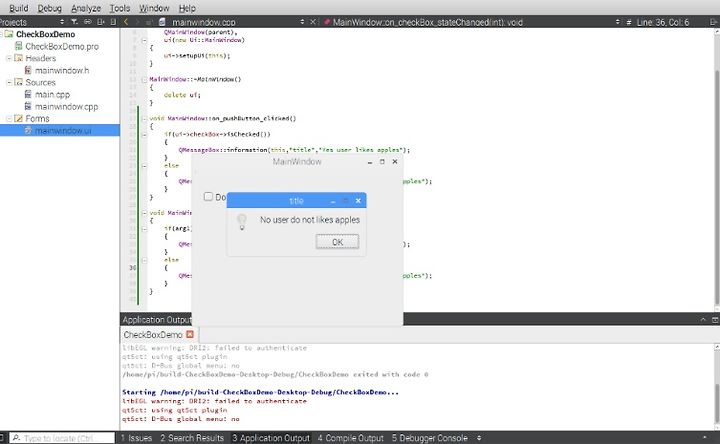Click the Headers folder icon
This screenshot has height=444, width=720.
[18, 58]
